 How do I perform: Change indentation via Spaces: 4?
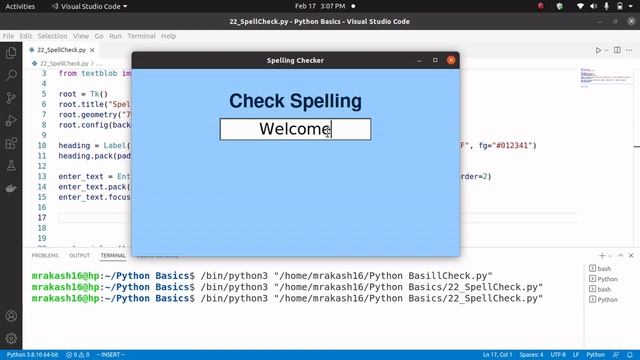coord(531,355)
